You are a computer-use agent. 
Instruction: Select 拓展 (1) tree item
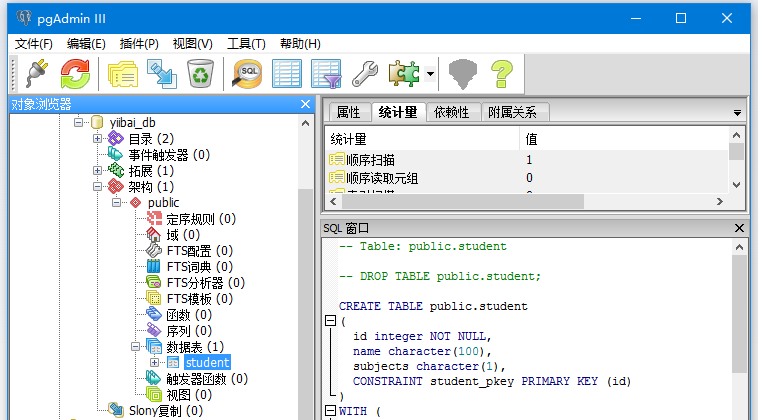tap(151, 171)
